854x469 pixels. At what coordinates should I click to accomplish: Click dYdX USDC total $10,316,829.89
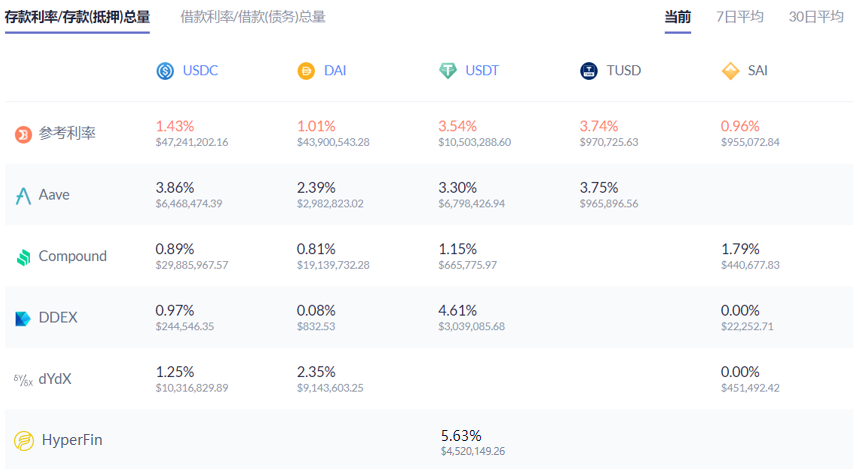coord(192,388)
